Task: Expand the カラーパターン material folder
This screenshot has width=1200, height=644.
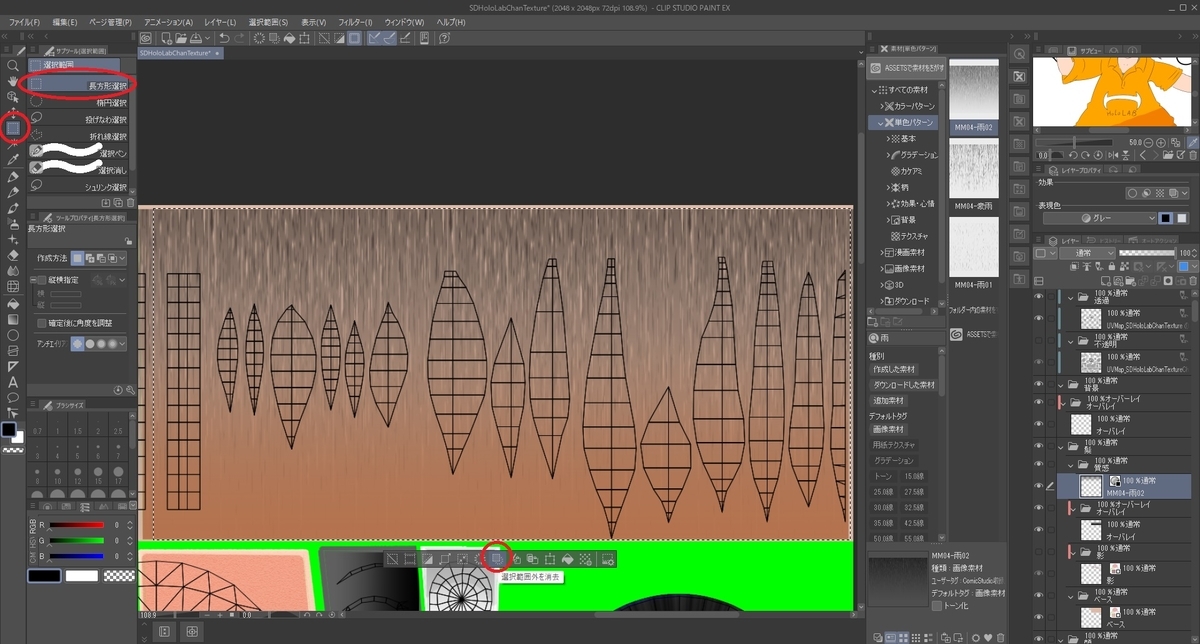Action: point(883,106)
